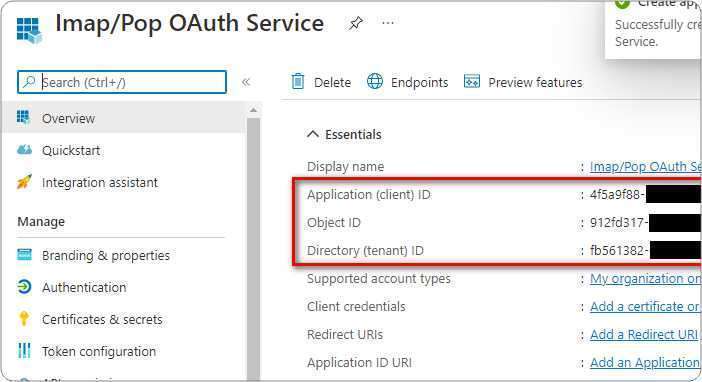
Task: Delete the app registration via Delete button
Action: [321, 82]
